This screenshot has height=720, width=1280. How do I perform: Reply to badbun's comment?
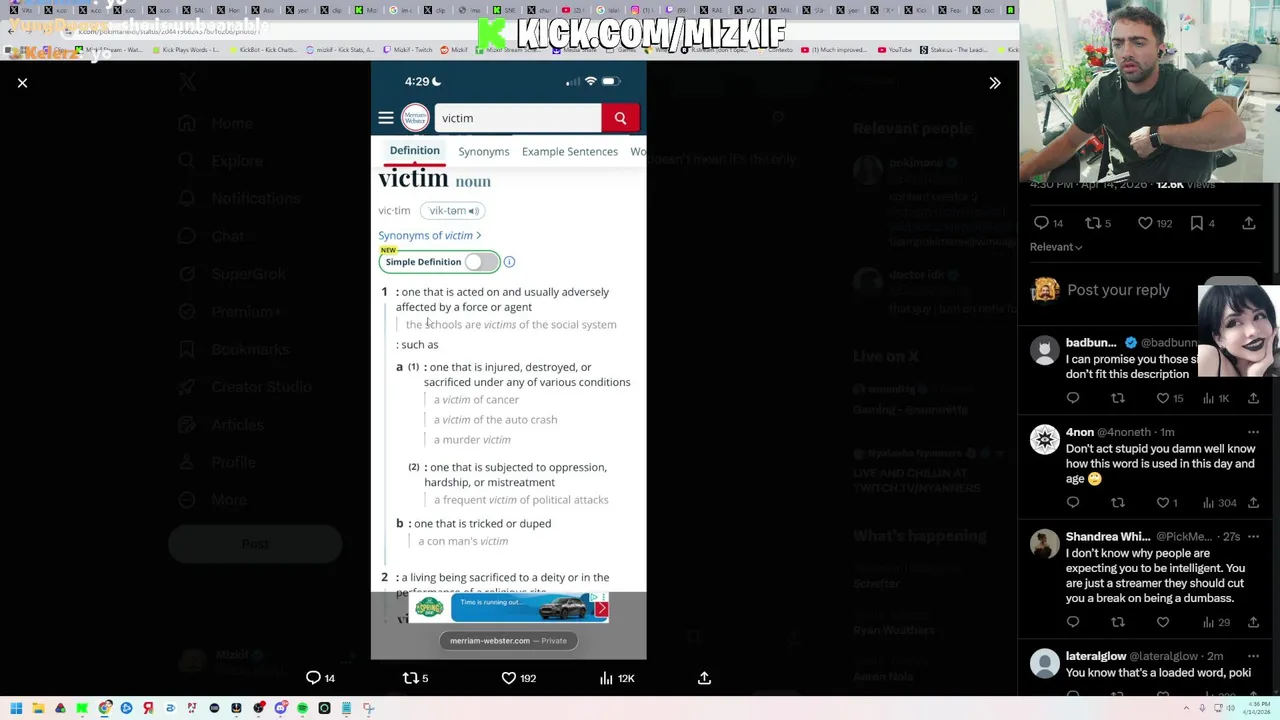[x=1073, y=398]
